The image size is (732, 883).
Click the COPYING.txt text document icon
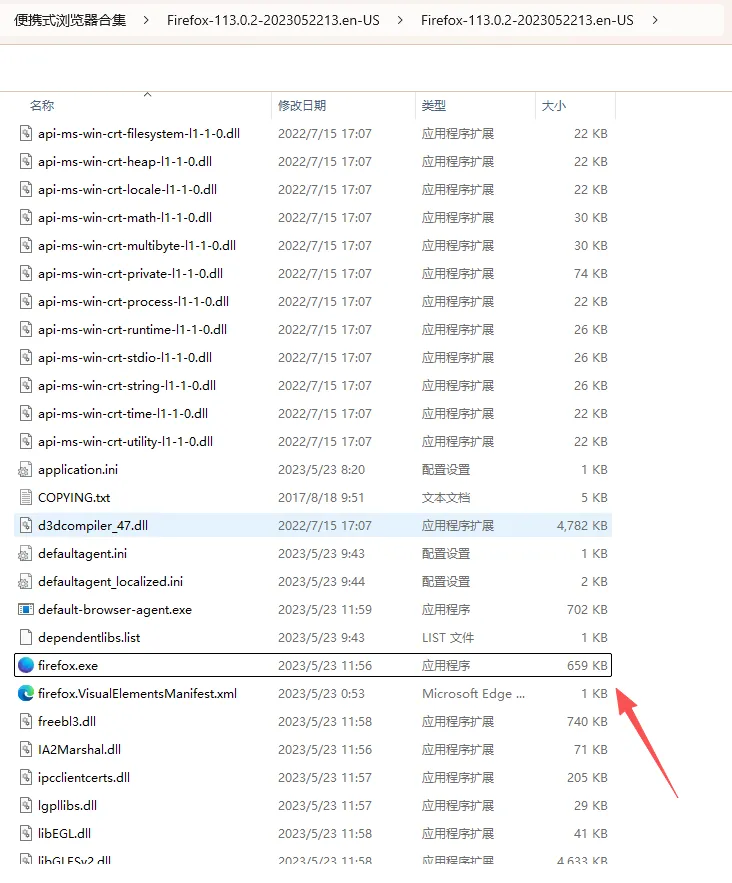tap(26, 497)
